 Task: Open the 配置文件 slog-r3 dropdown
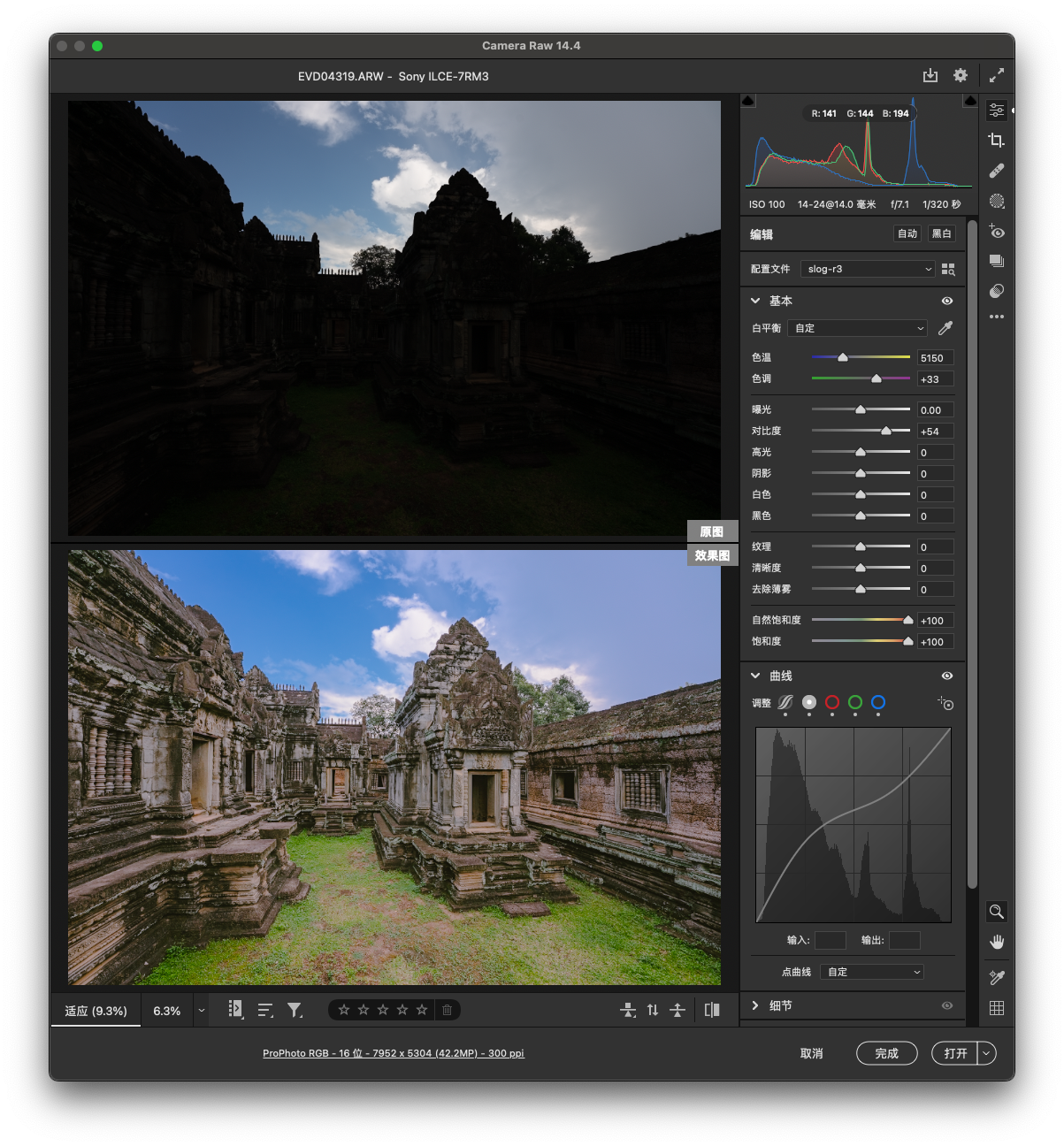(868, 269)
